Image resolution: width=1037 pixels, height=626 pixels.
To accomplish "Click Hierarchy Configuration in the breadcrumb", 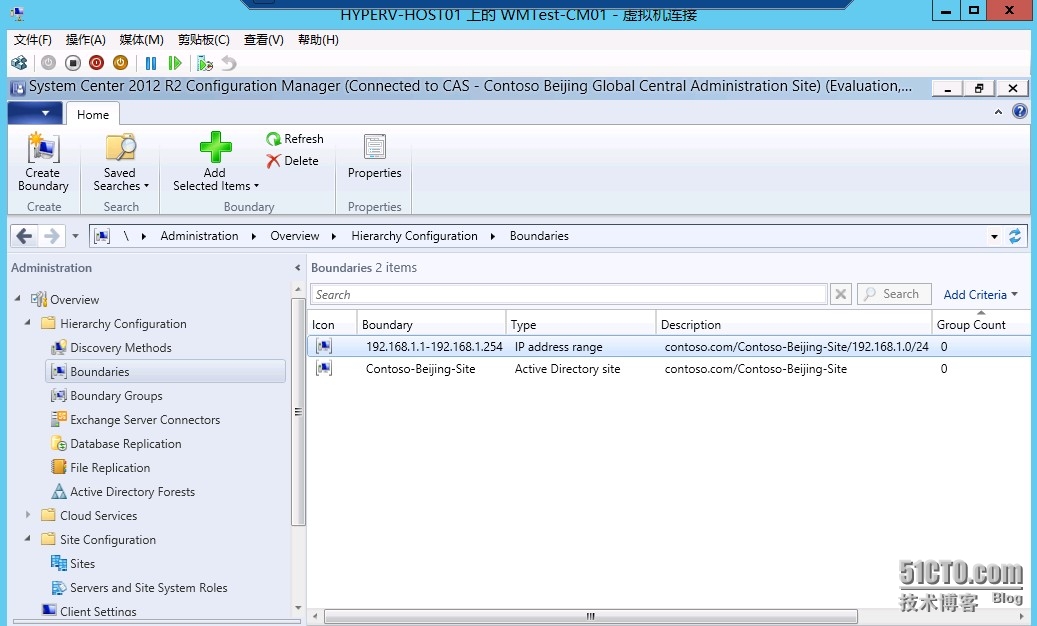I will click(414, 236).
